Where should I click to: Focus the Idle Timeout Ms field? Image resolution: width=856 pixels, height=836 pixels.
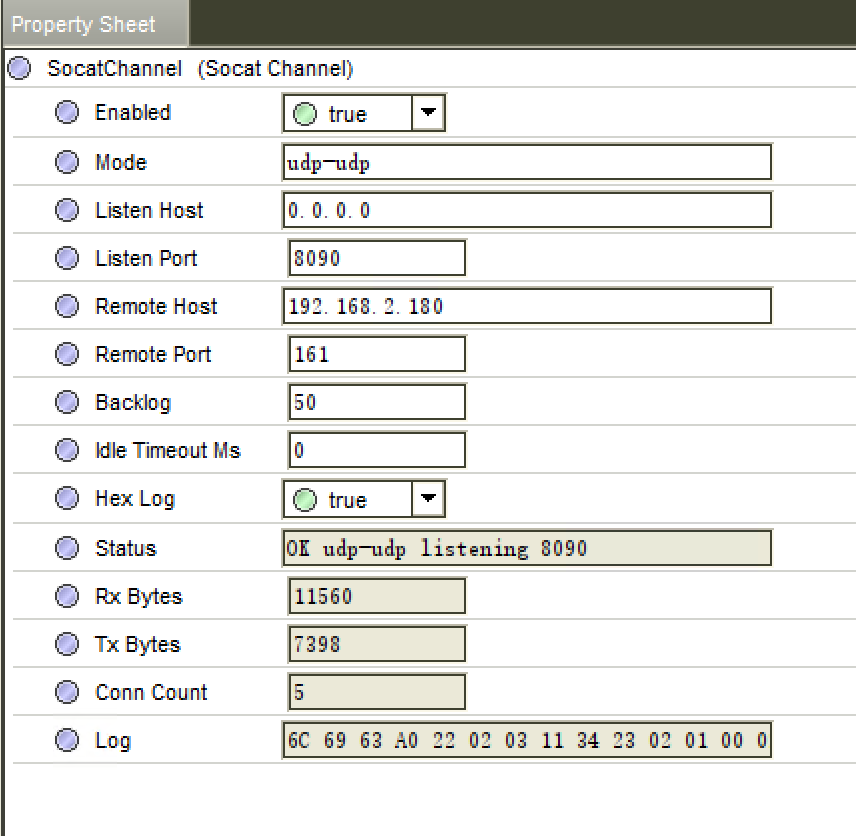tap(377, 450)
